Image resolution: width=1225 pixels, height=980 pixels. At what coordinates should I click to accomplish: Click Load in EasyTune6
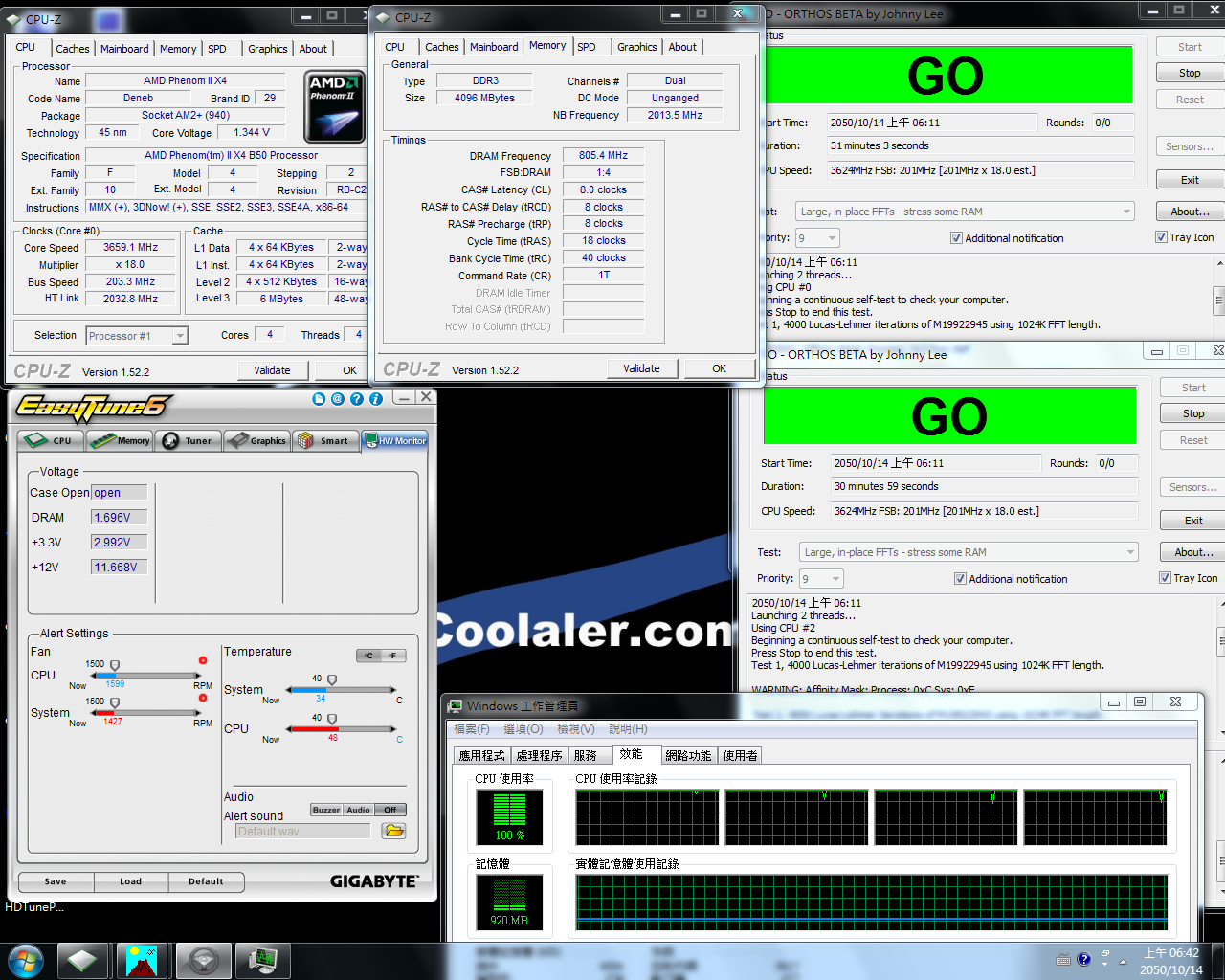coord(131,881)
